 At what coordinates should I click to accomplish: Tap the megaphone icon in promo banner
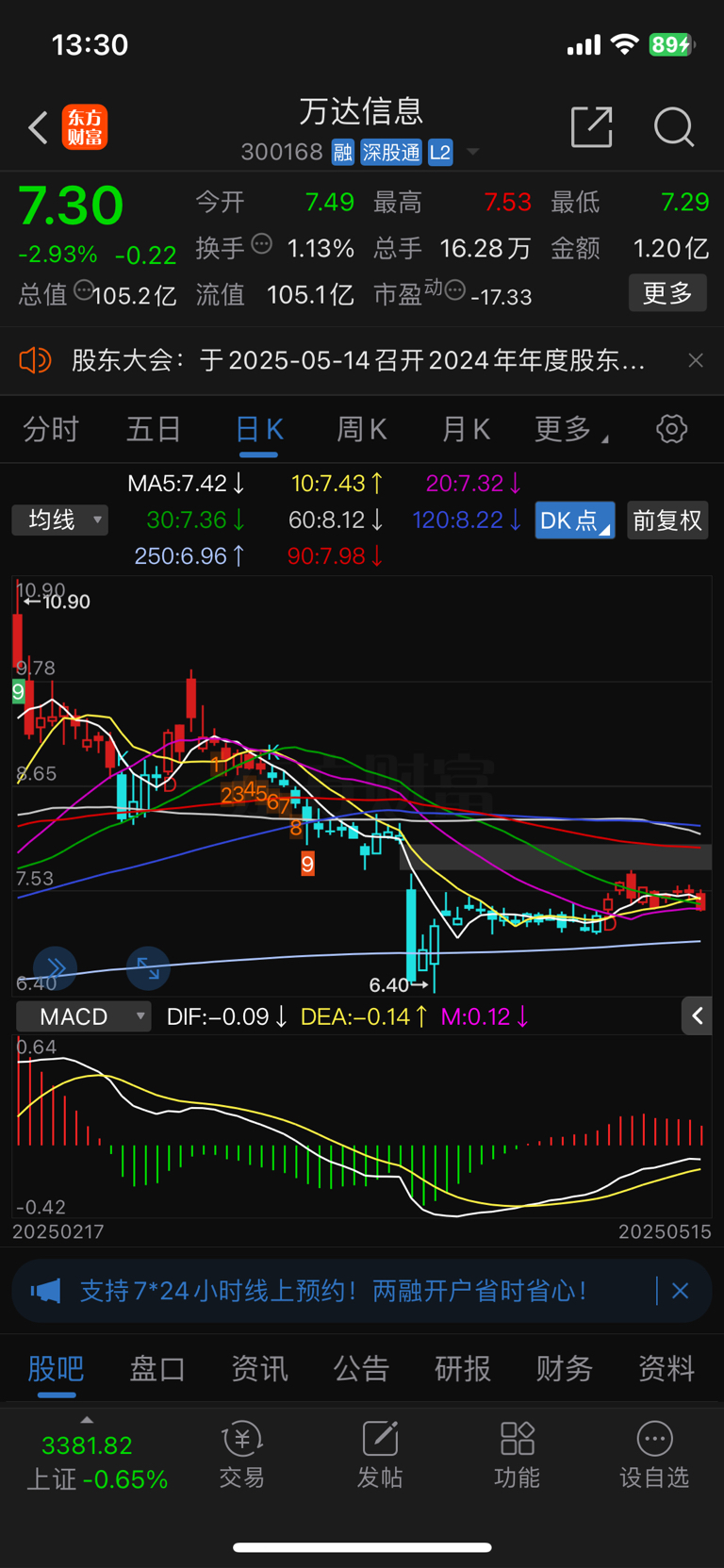(45, 1291)
